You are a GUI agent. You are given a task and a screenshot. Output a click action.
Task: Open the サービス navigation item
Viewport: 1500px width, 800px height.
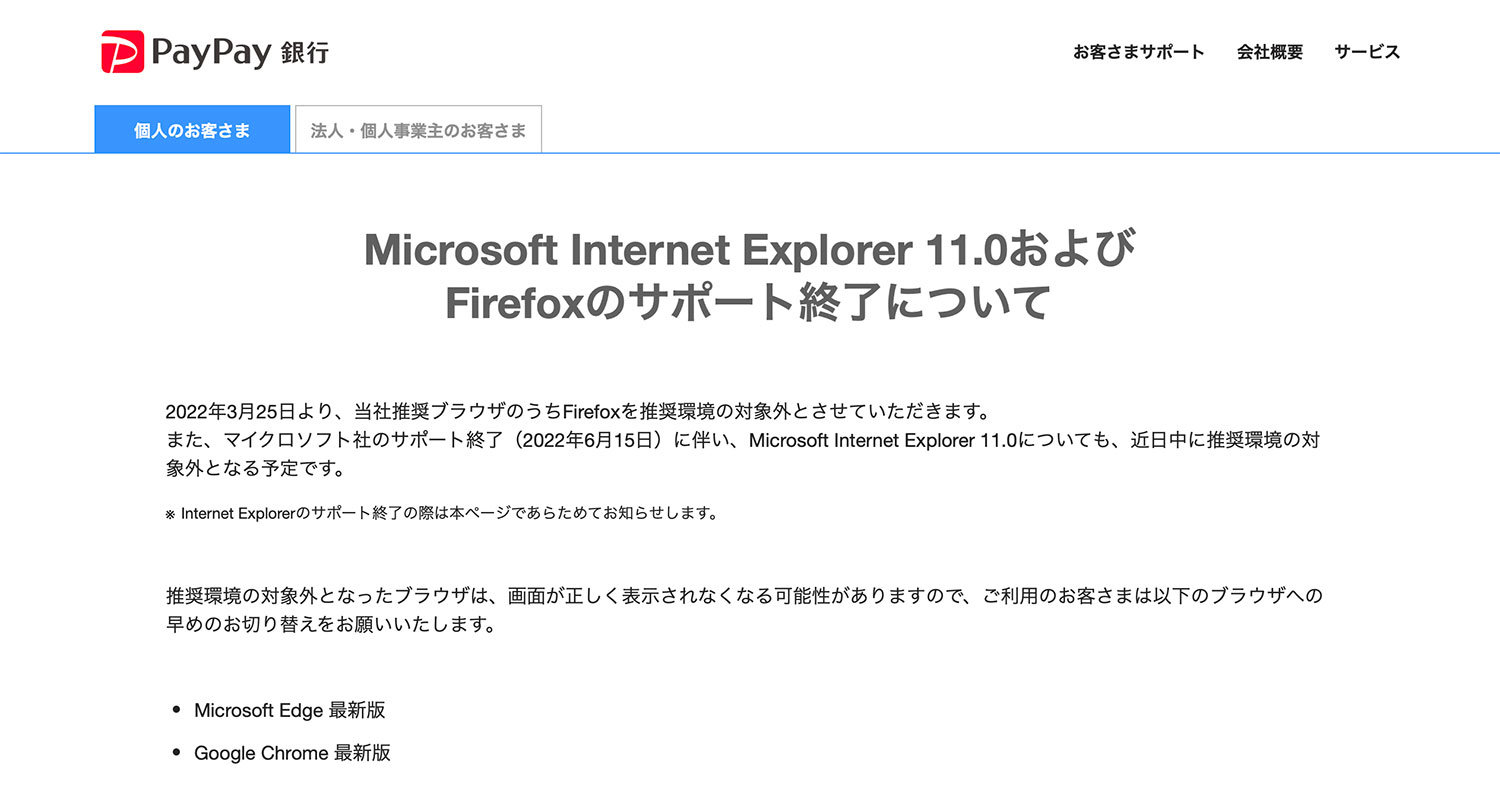[x=1367, y=52]
